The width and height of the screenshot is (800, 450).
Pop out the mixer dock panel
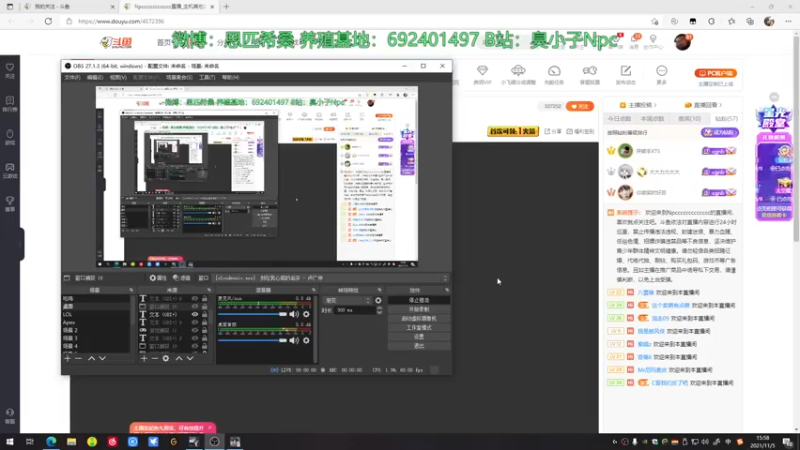click(314, 290)
